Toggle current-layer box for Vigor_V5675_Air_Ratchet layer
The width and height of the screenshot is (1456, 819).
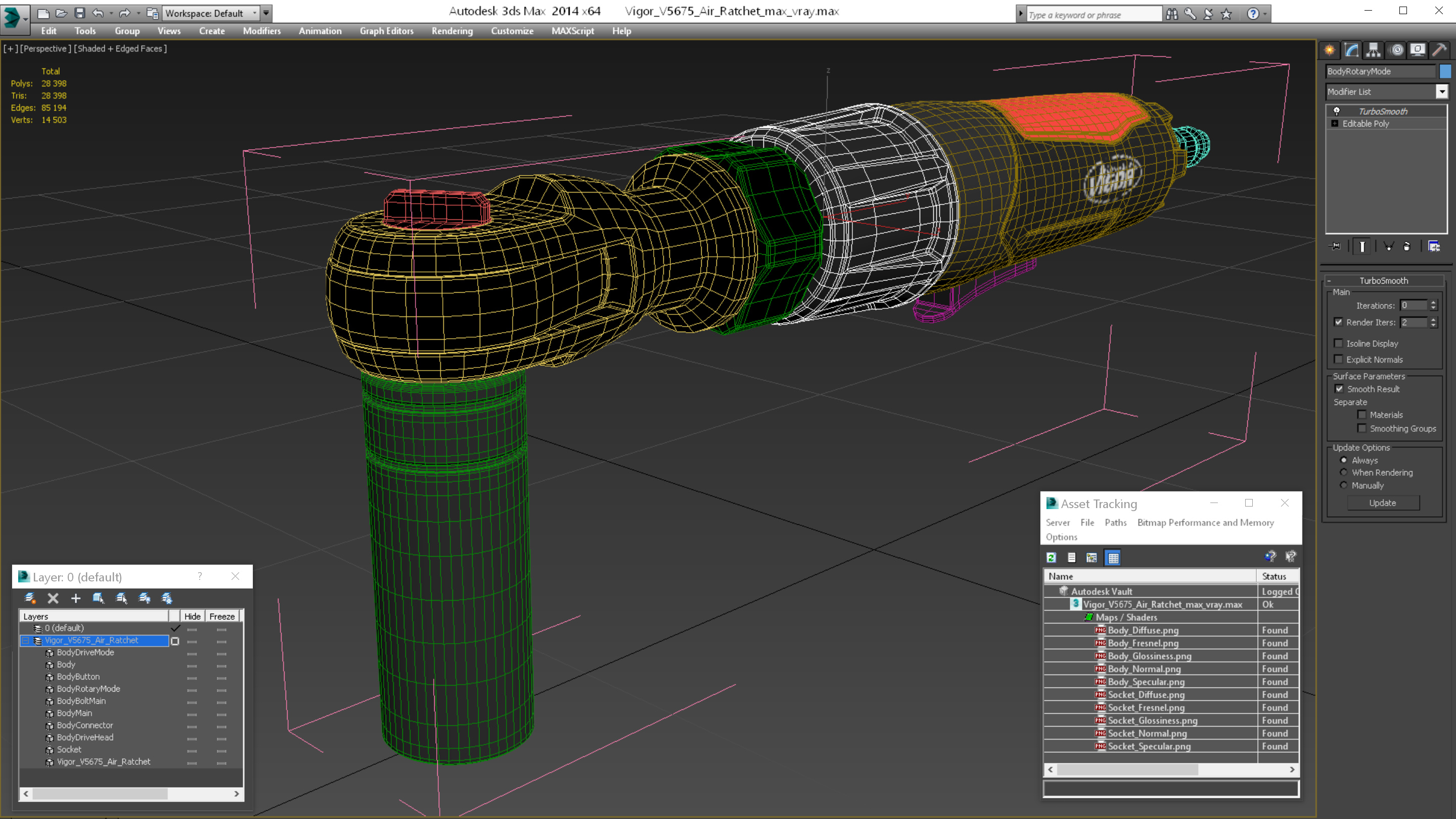pos(175,641)
